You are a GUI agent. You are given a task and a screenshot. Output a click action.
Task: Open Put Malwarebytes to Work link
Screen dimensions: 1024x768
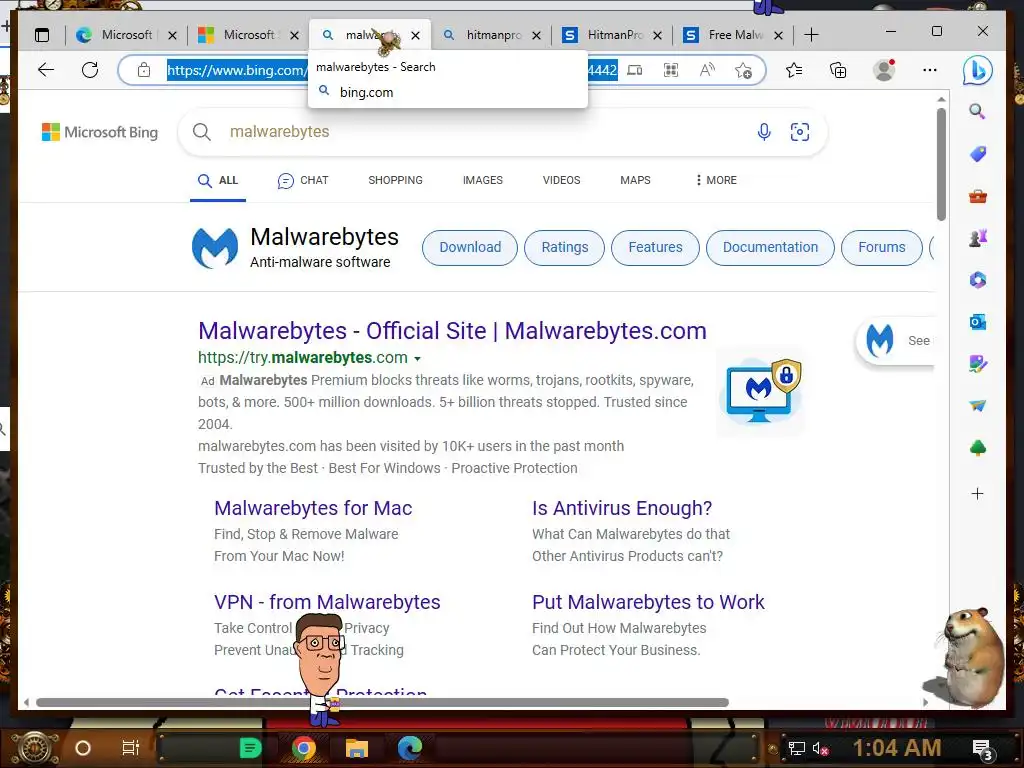coord(648,602)
